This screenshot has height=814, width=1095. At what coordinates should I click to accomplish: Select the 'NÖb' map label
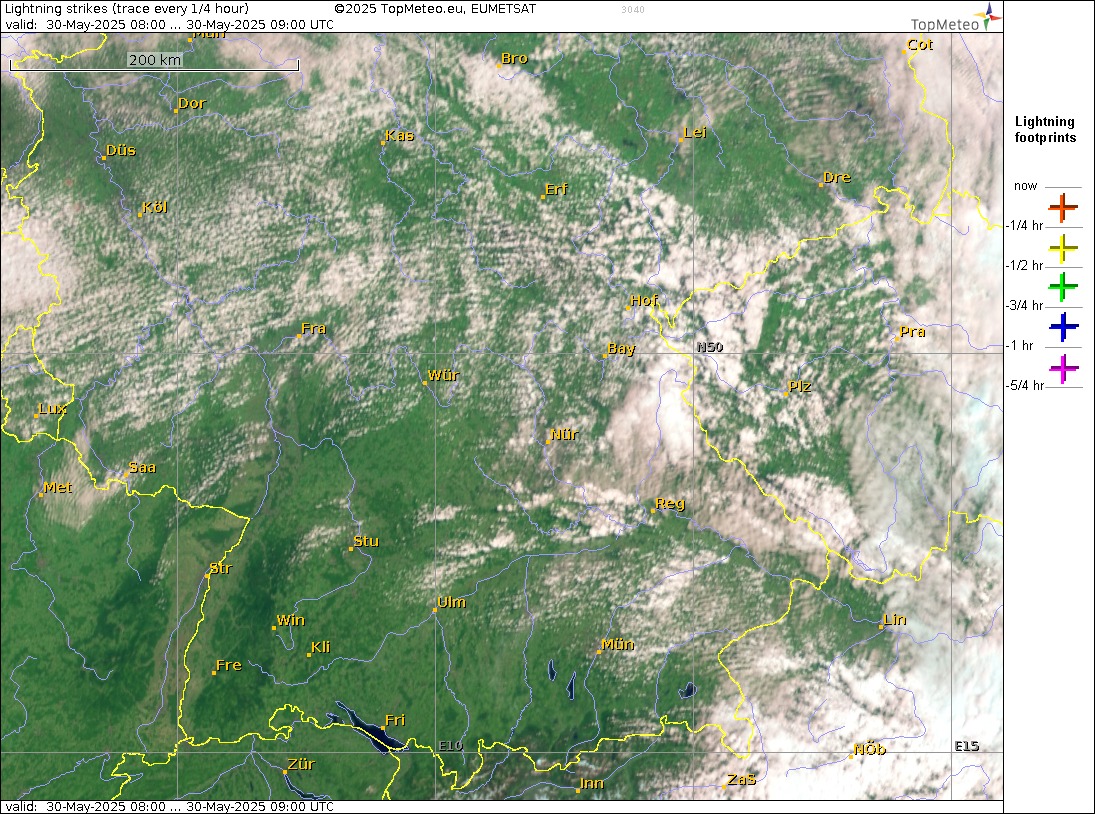[869, 749]
